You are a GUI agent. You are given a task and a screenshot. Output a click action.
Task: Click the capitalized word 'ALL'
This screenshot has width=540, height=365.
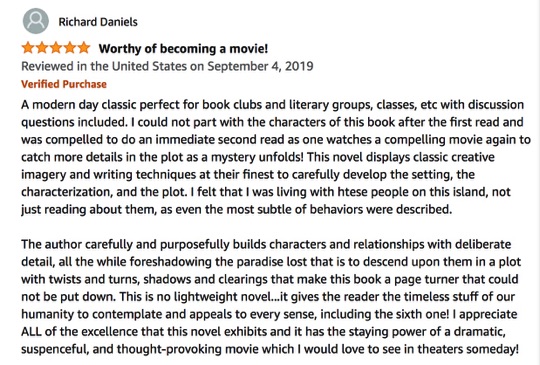(x=31, y=332)
